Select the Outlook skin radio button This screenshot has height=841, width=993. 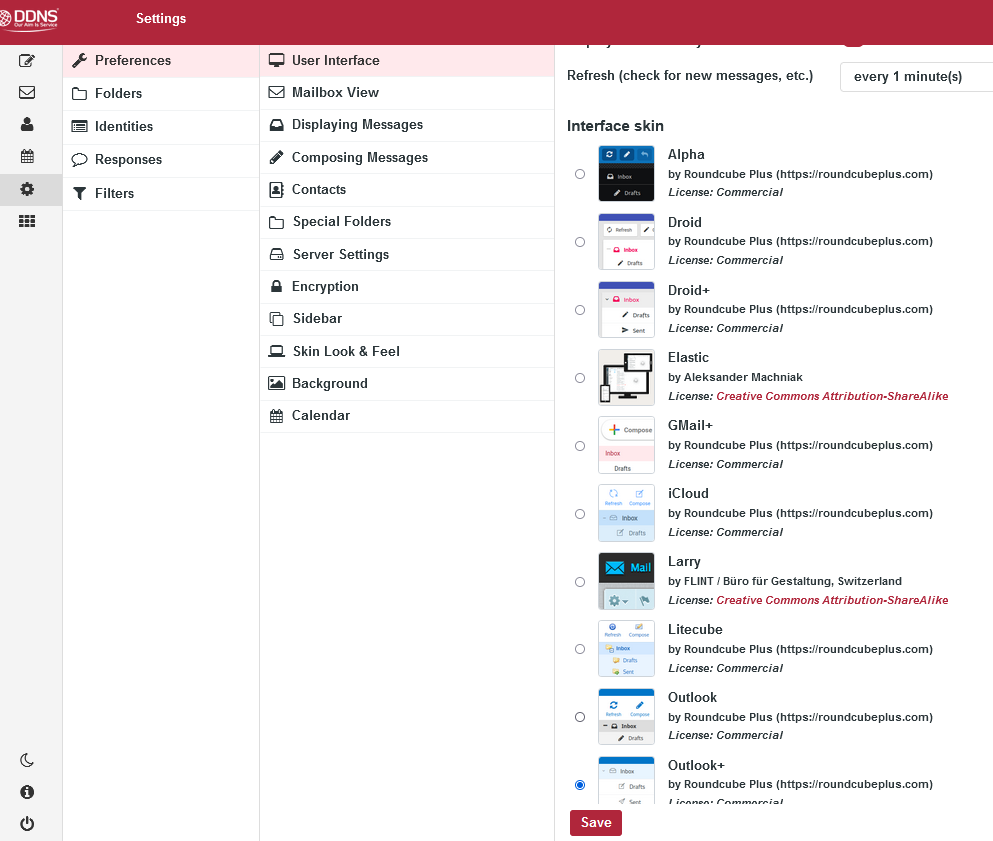(x=579, y=717)
